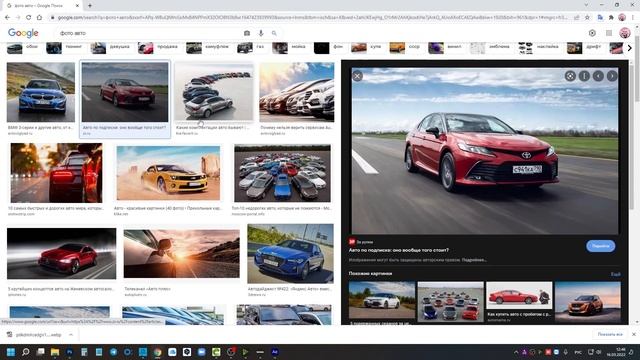Click 'Показать все' downloads button
Screen dimensions: 640x360
click(x=610, y=334)
